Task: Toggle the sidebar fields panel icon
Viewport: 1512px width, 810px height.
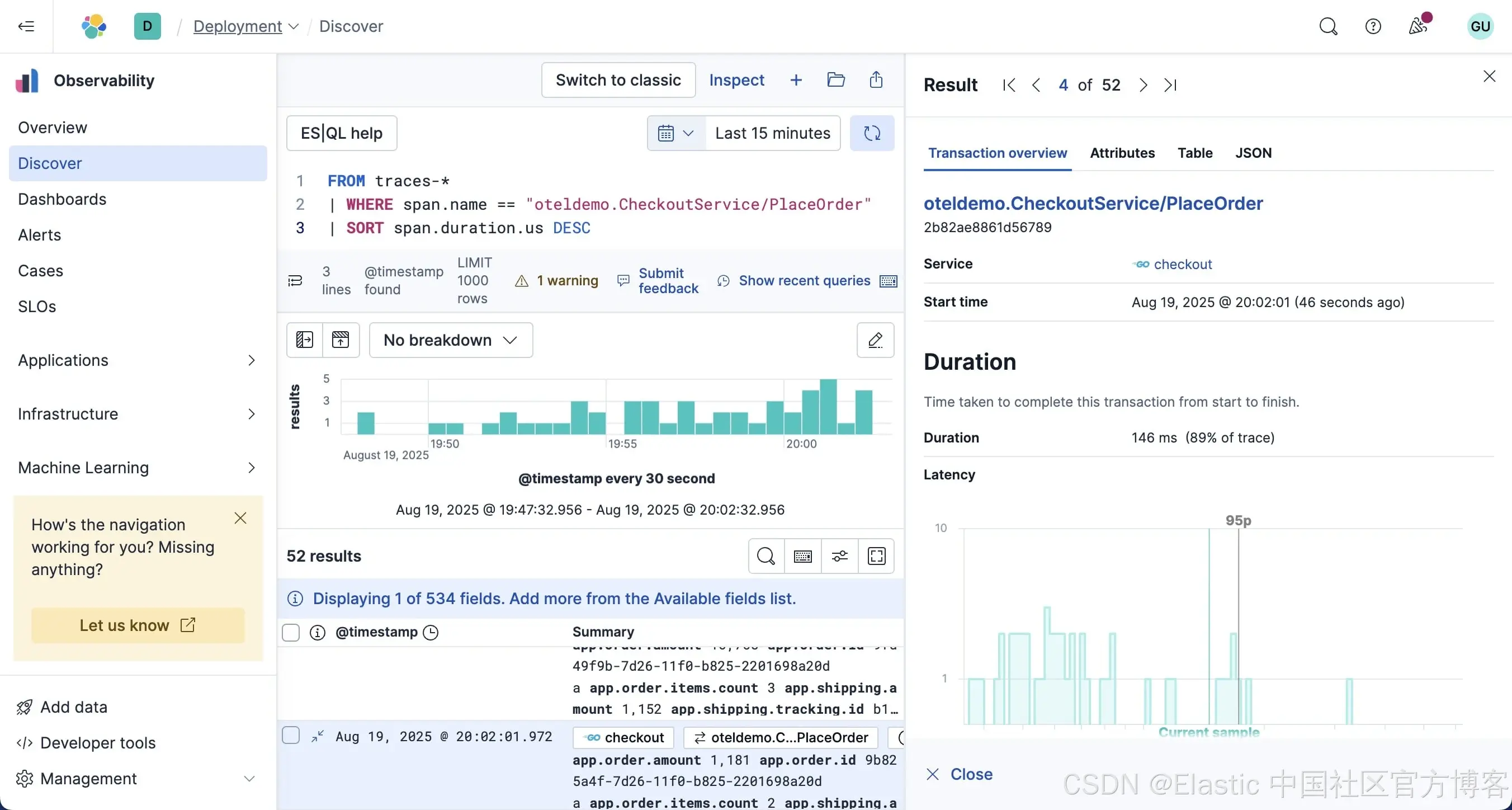Action: tap(304, 340)
